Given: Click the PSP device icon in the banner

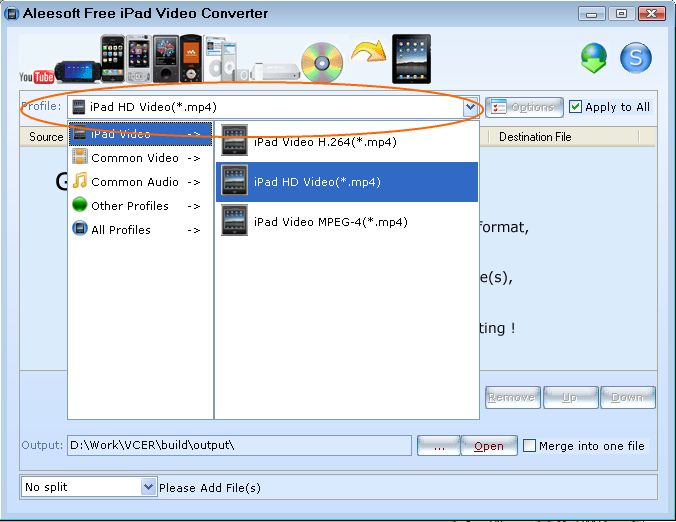Looking at the screenshot, I should [78, 71].
